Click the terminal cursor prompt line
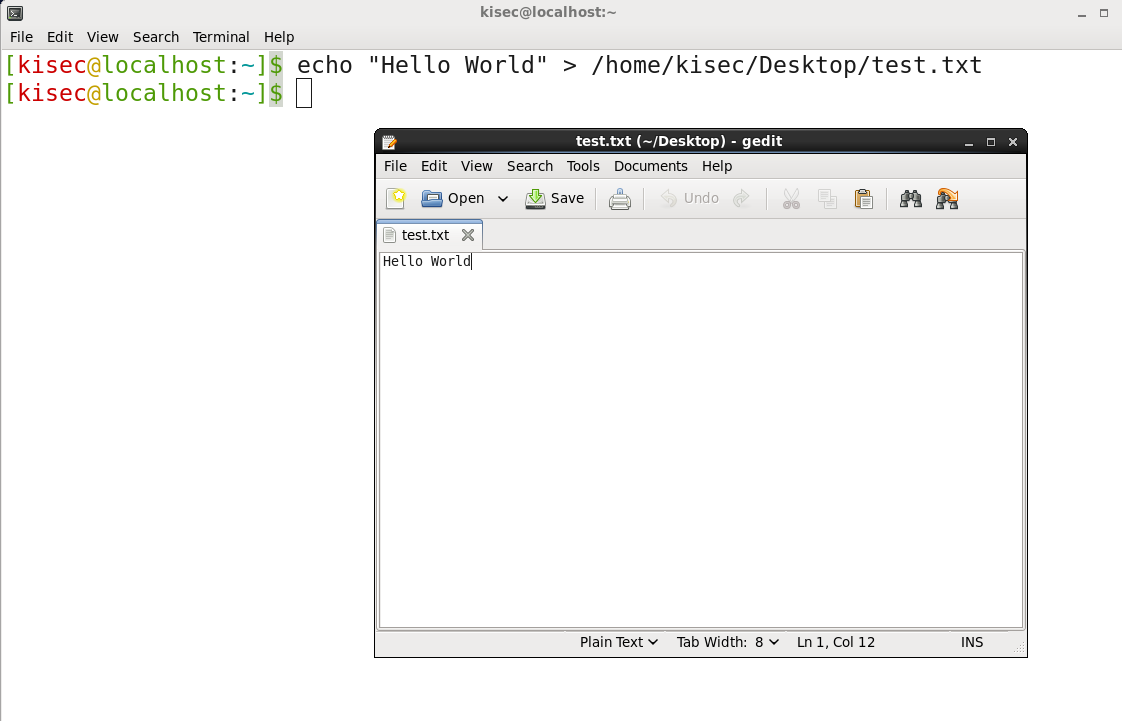1122x721 pixels. (x=158, y=93)
